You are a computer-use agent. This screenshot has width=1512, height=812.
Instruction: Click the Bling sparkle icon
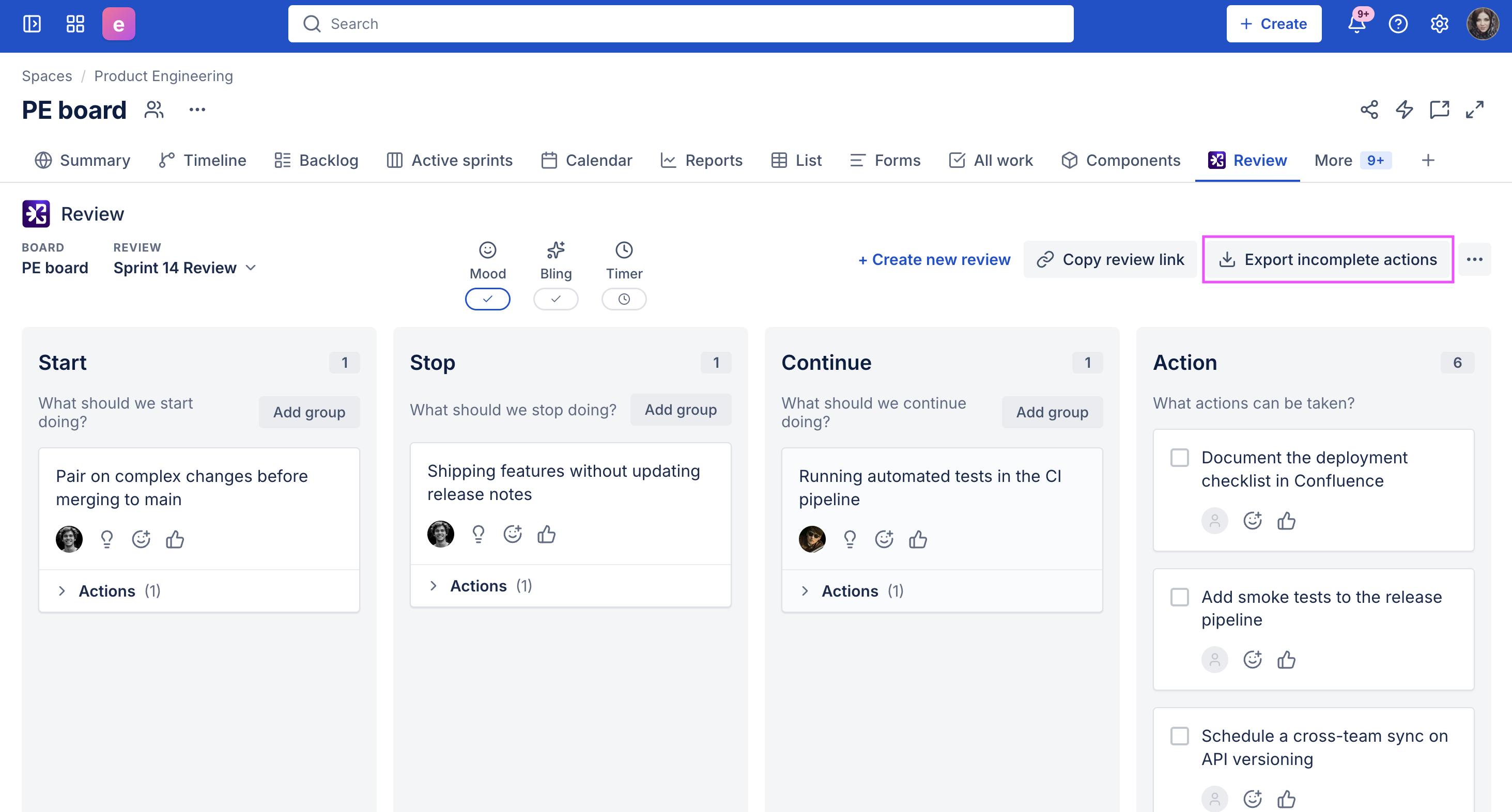click(x=556, y=250)
